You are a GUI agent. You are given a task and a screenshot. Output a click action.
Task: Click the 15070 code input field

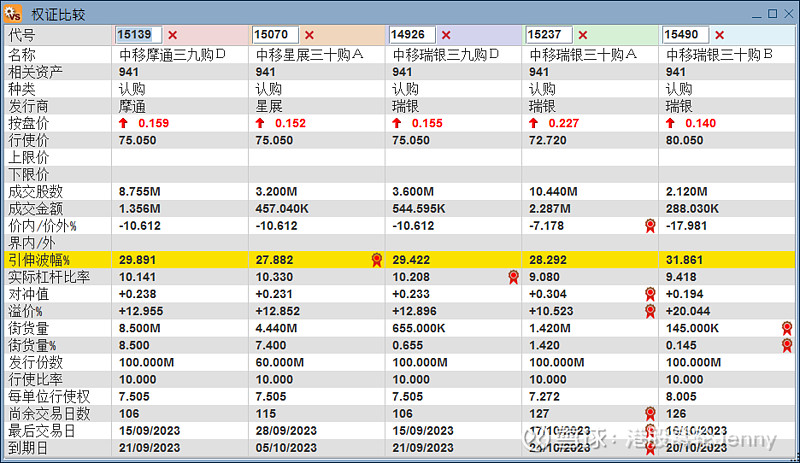click(x=275, y=35)
